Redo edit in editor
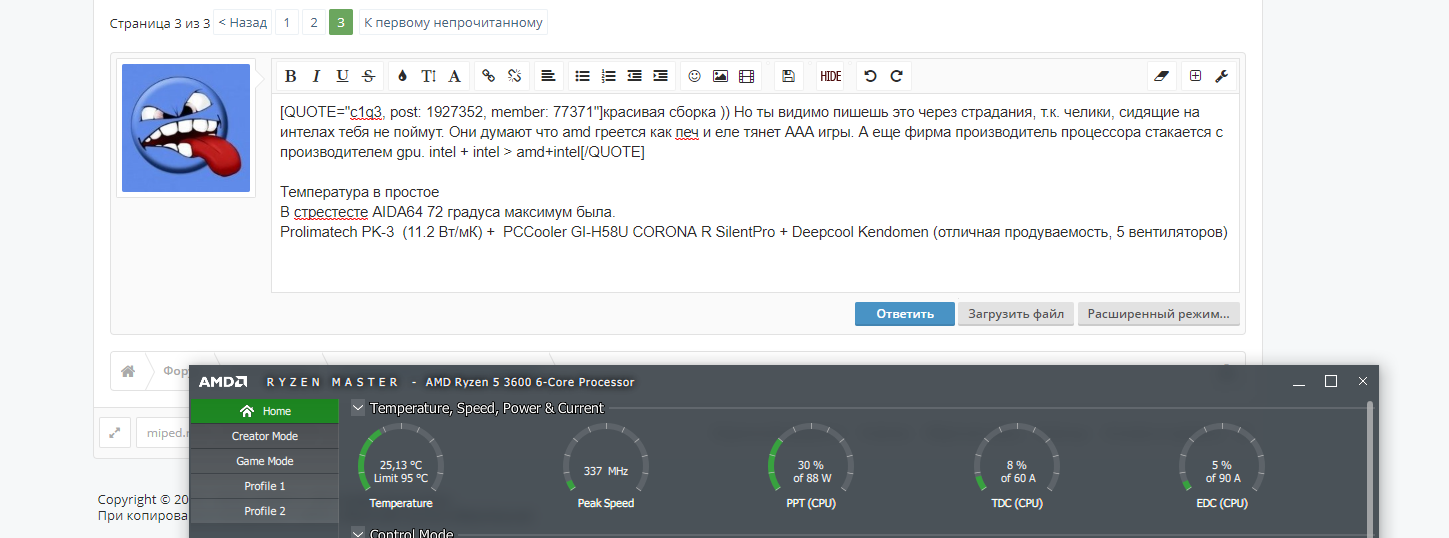 pos(896,76)
